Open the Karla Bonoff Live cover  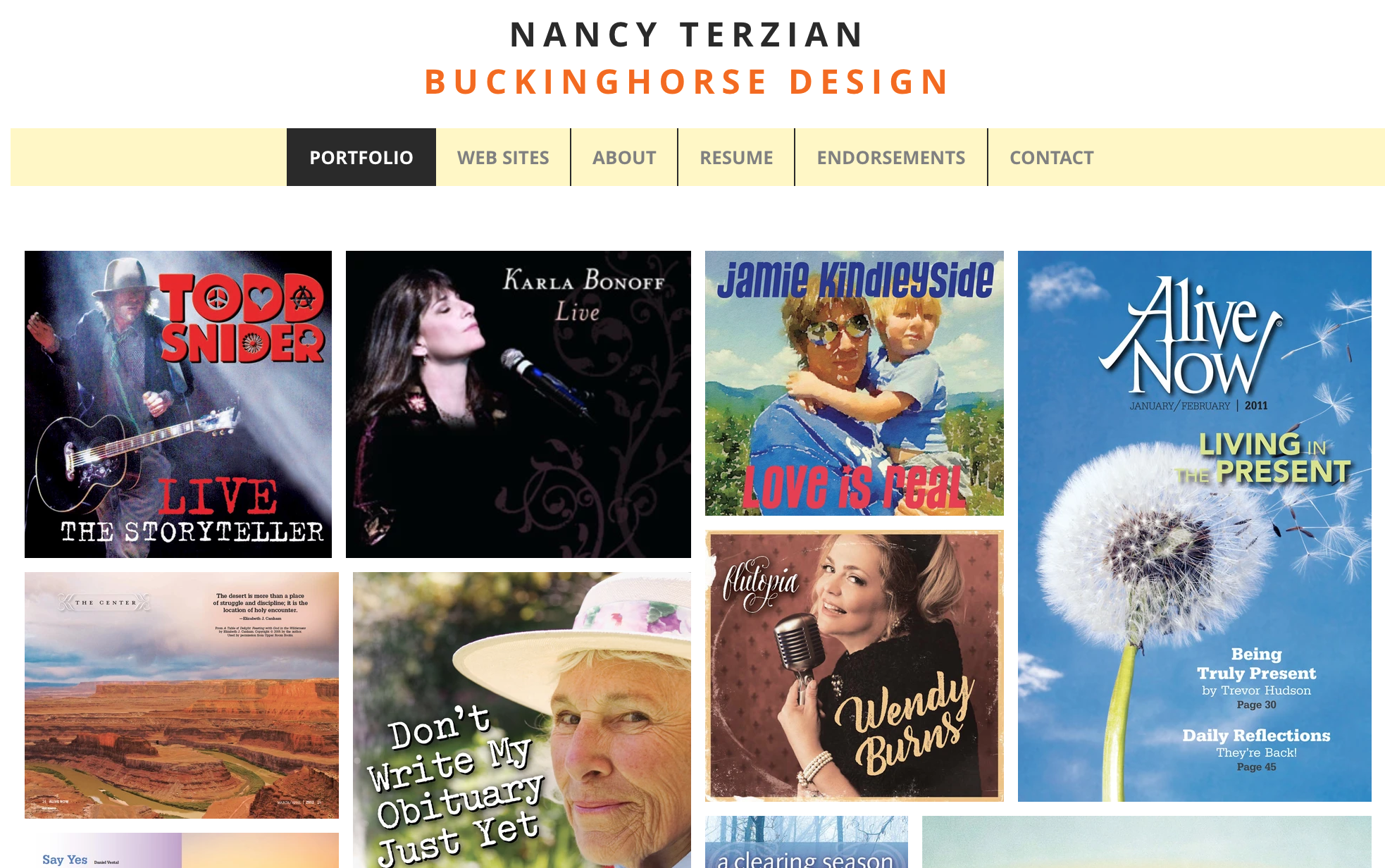518,404
